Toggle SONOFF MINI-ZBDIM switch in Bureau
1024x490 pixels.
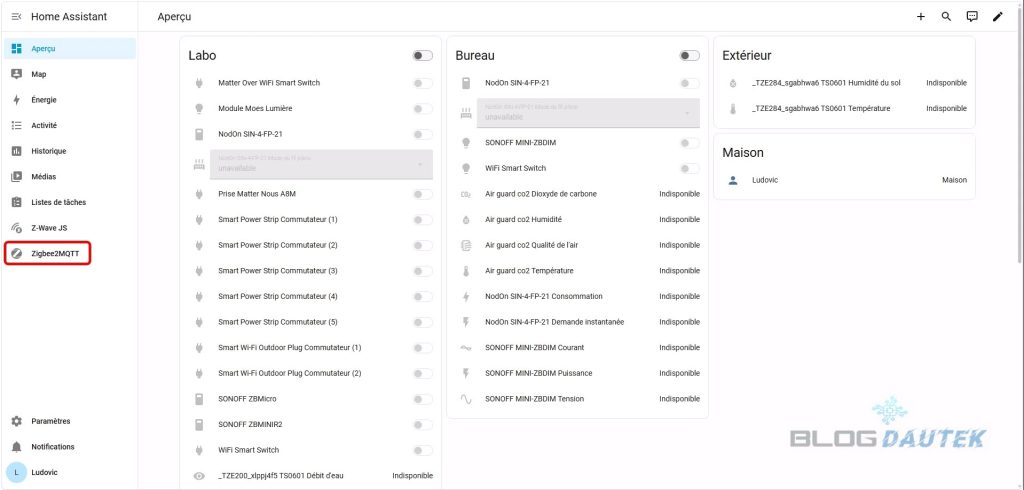click(x=689, y=142)
